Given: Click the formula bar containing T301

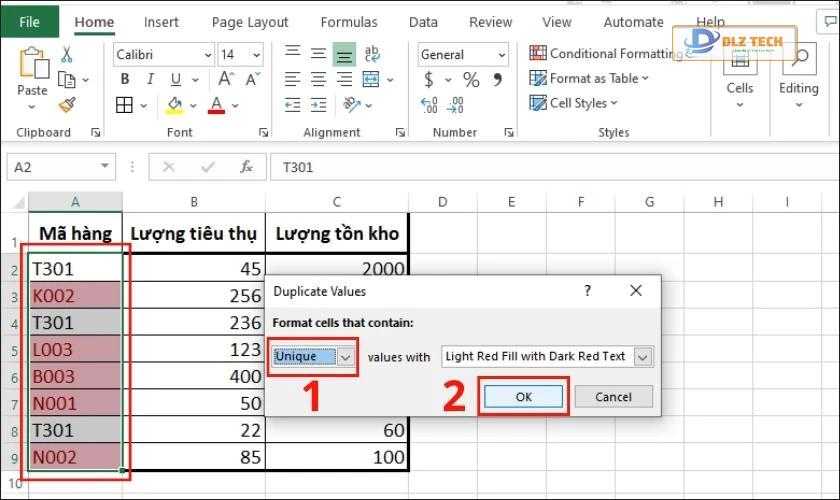Looking at the screenshot, I should tap(554, 167).
